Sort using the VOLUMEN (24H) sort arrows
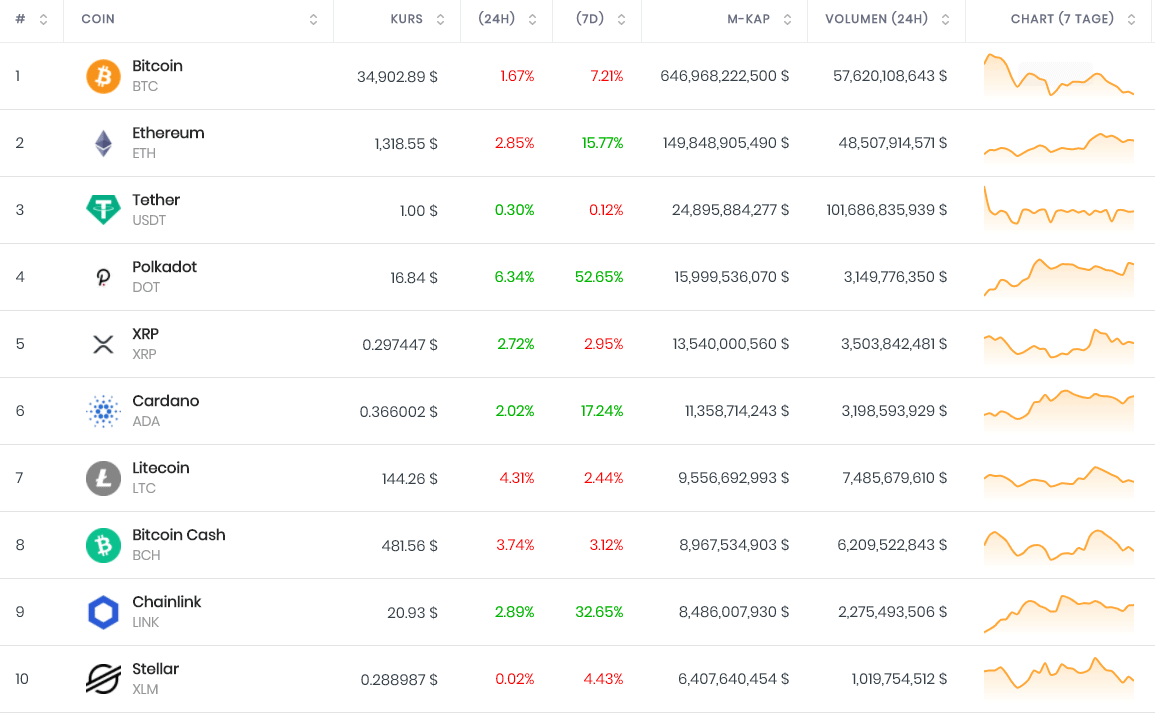 coord(946,19)
